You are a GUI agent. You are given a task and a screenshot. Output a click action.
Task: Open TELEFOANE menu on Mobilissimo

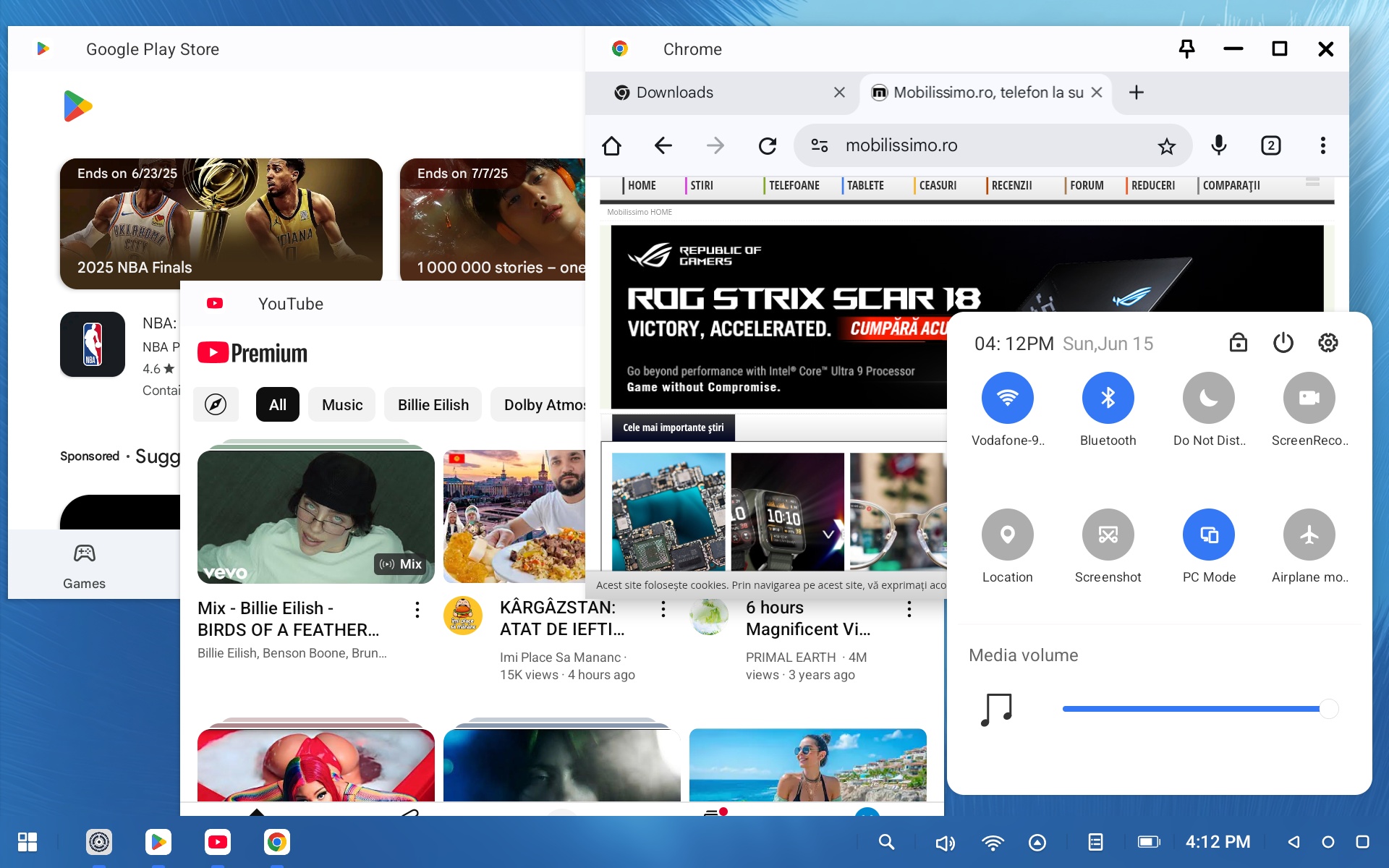793,185
